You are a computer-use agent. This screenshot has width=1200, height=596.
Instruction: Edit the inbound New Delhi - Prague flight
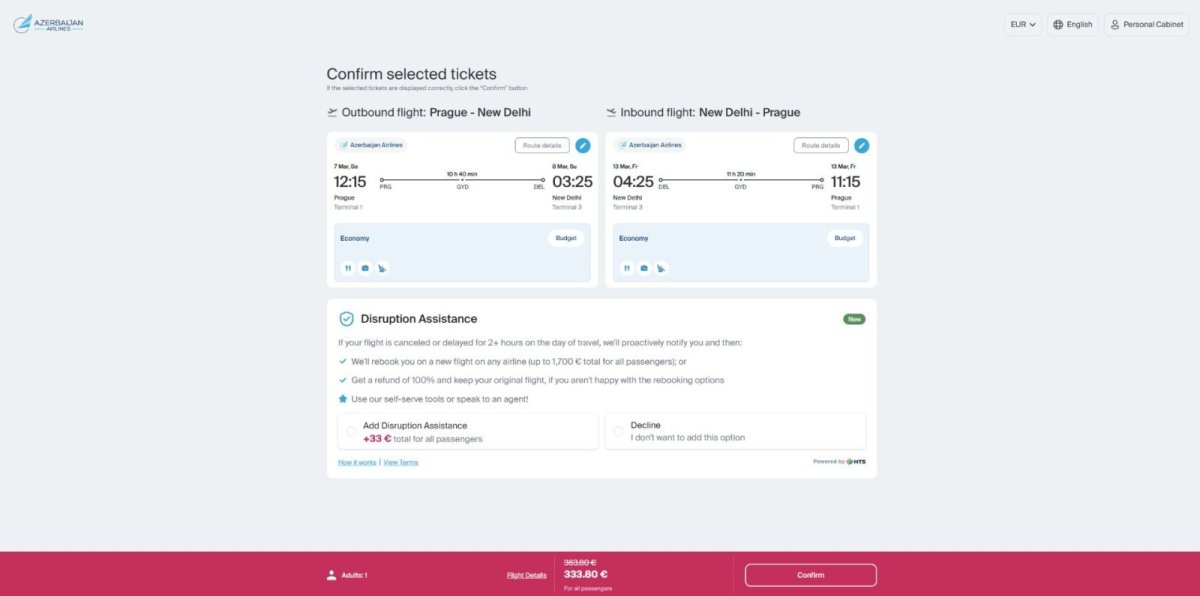[862, 146]
